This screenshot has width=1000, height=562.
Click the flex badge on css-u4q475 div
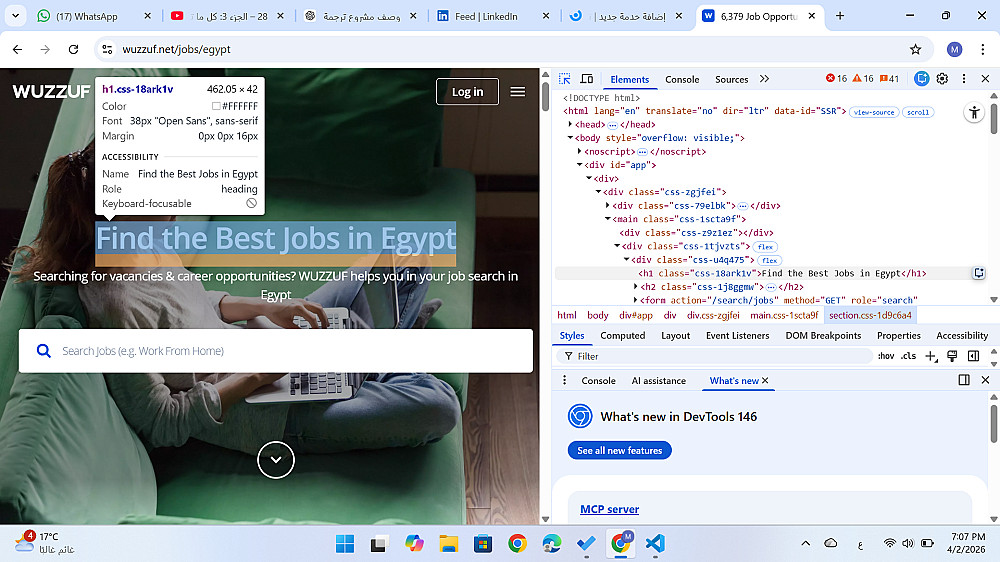click(770, 260)
